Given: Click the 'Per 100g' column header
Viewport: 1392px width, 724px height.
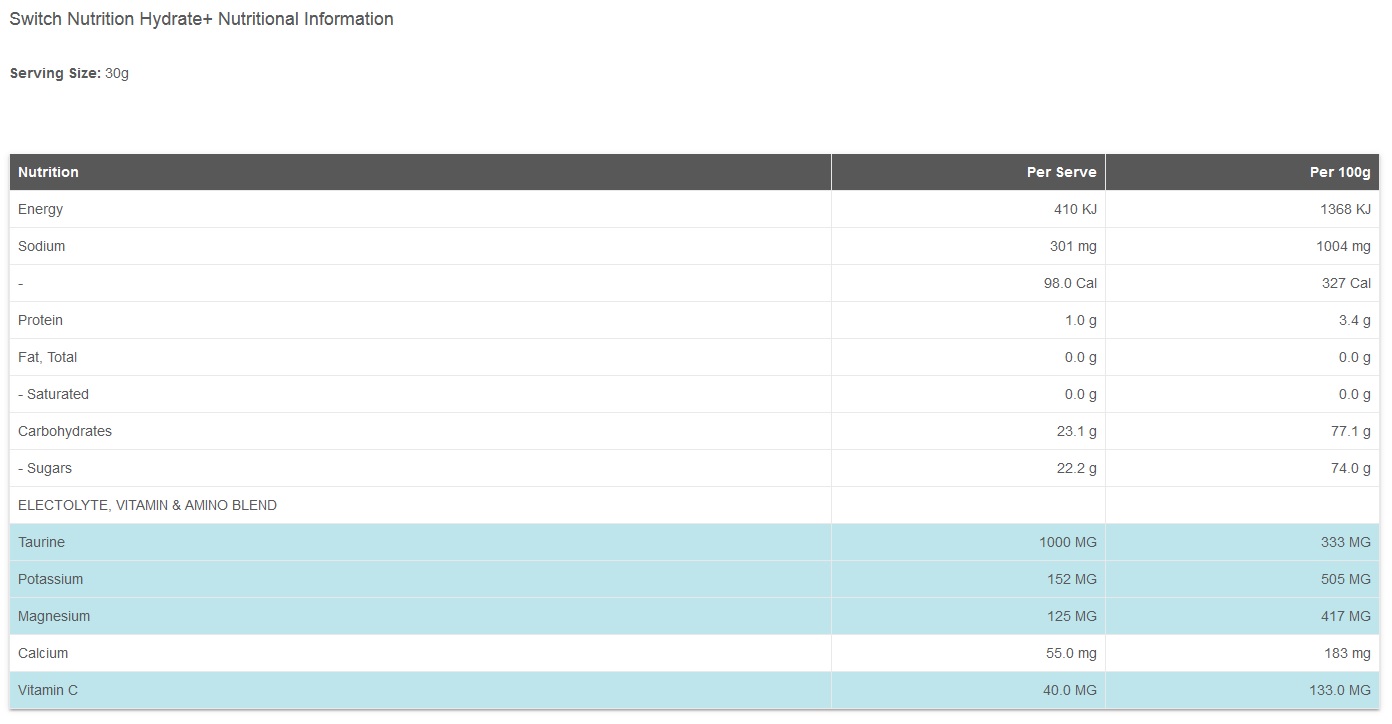Looking at the screenshot, I should pyautogui.click(x=1340, y=172).
